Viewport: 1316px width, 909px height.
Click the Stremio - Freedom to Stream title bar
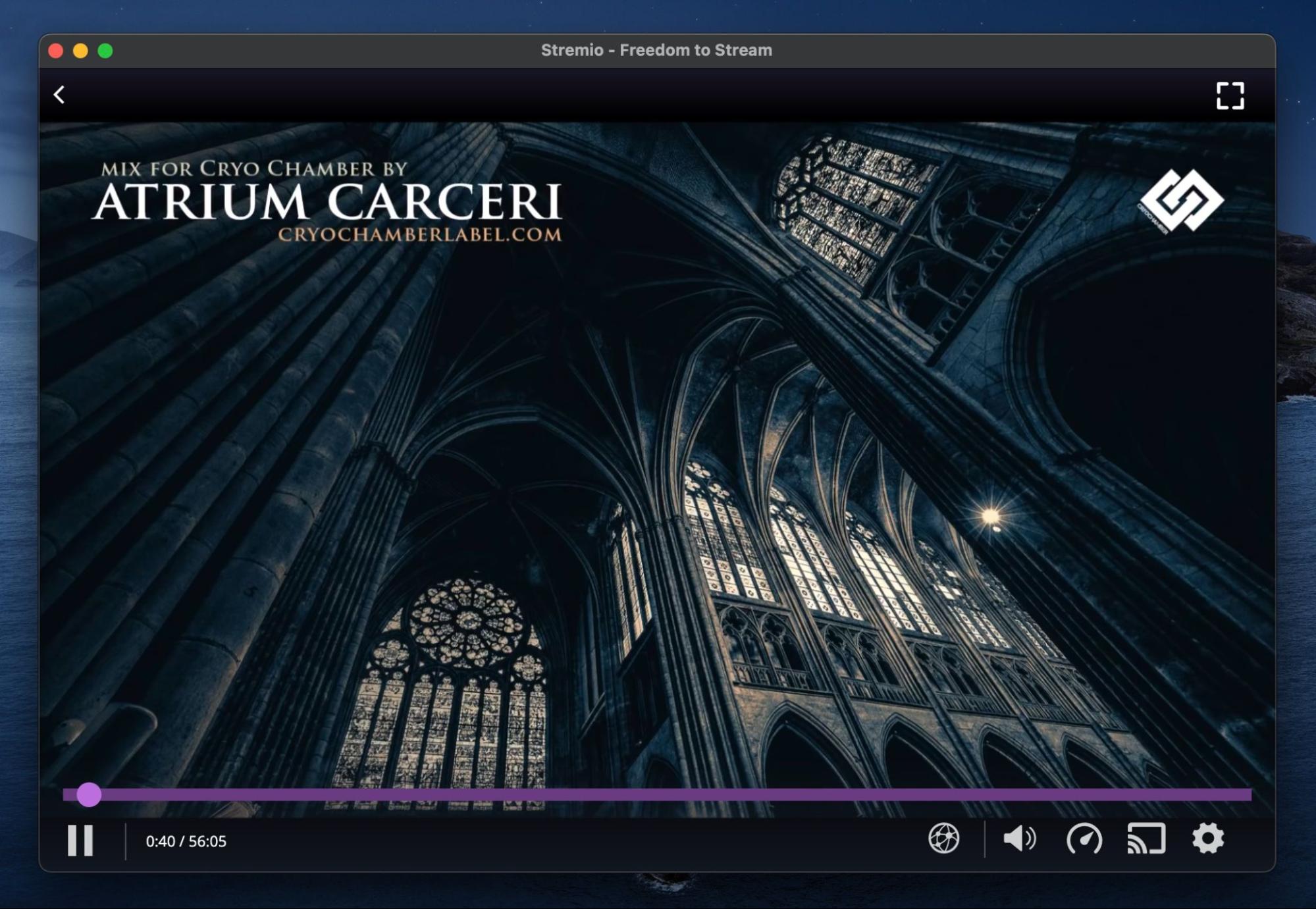[656, 49]
